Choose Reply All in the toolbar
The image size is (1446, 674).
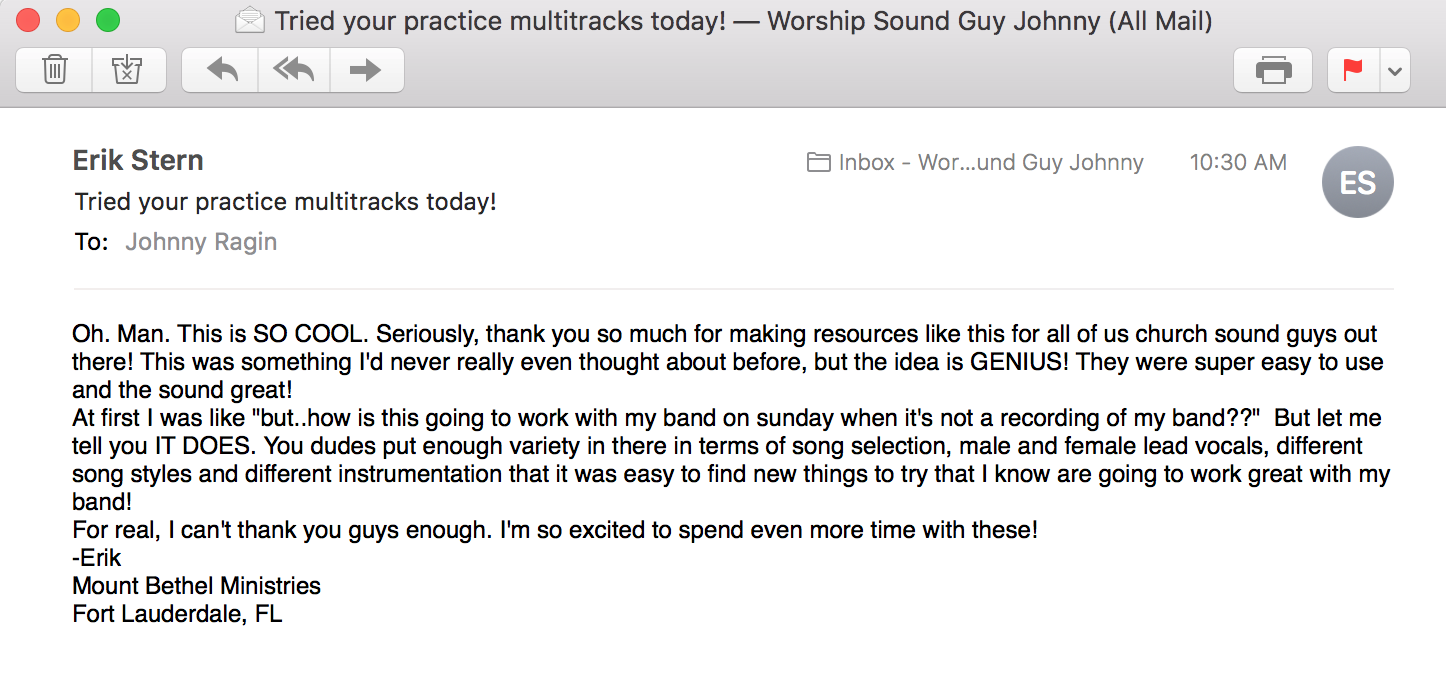294,70
